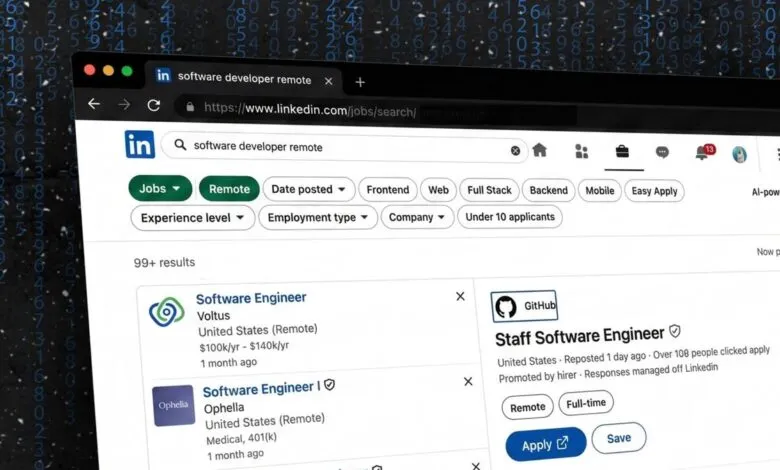Close the software developer remote tab

tap(329, 81)
